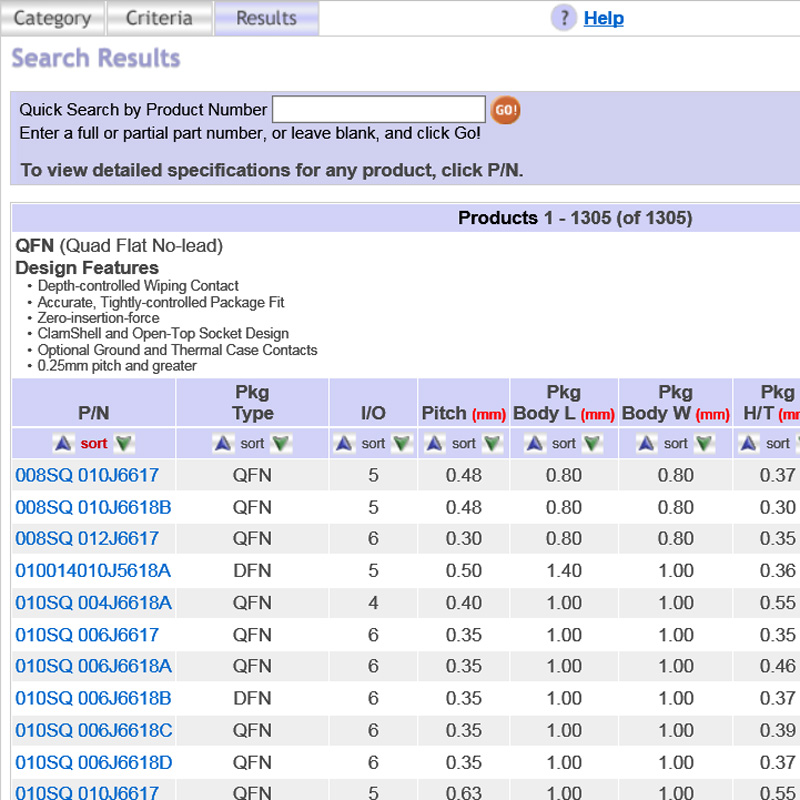Click body length 1.40 in 010014010J5618A row
This screenshot has width=800, height=800.
[564, 570]
